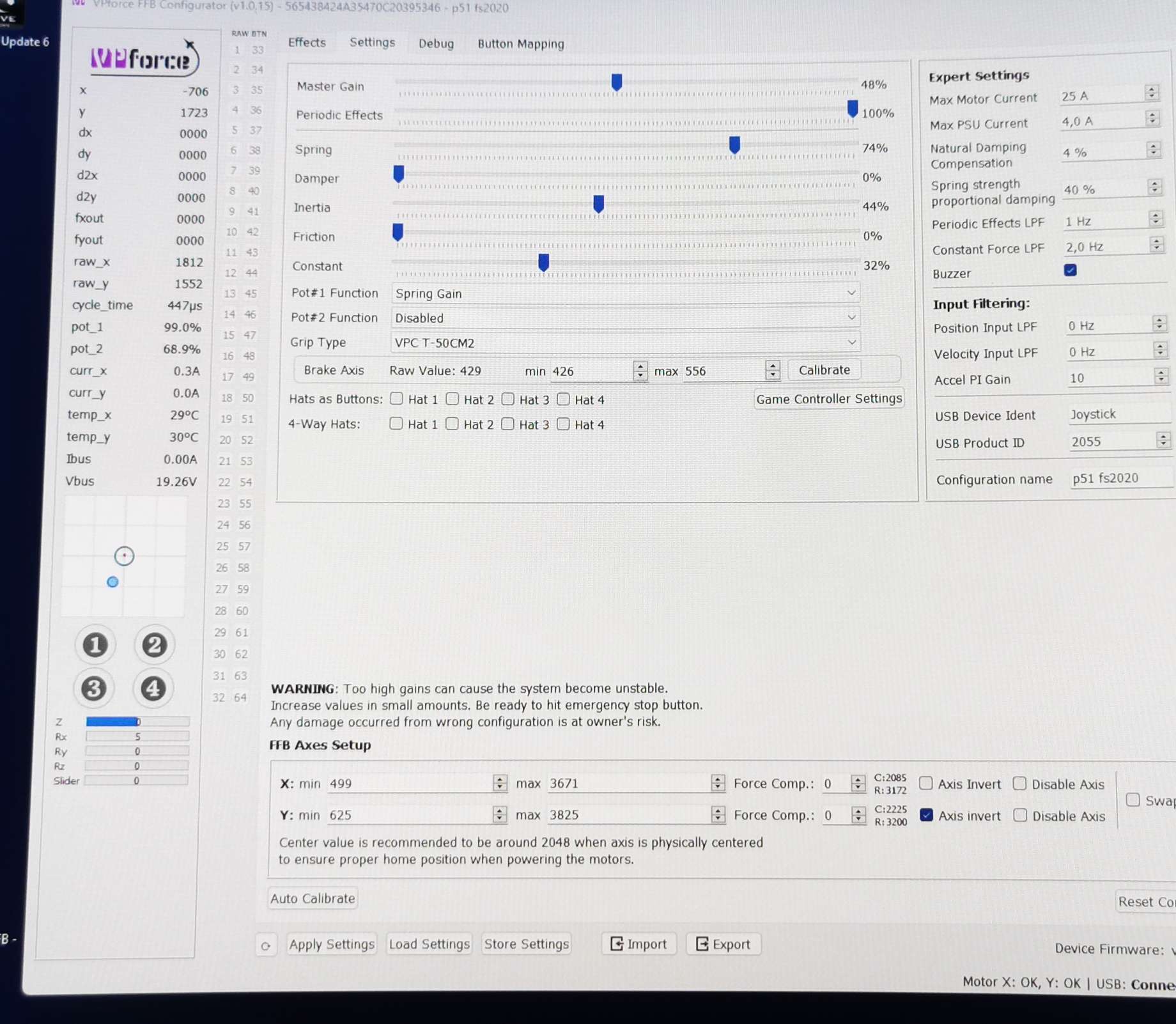Screen dimensions: 1176x1024
Task: Adjust Y axis max value stepper
Action: click(718, 814)
